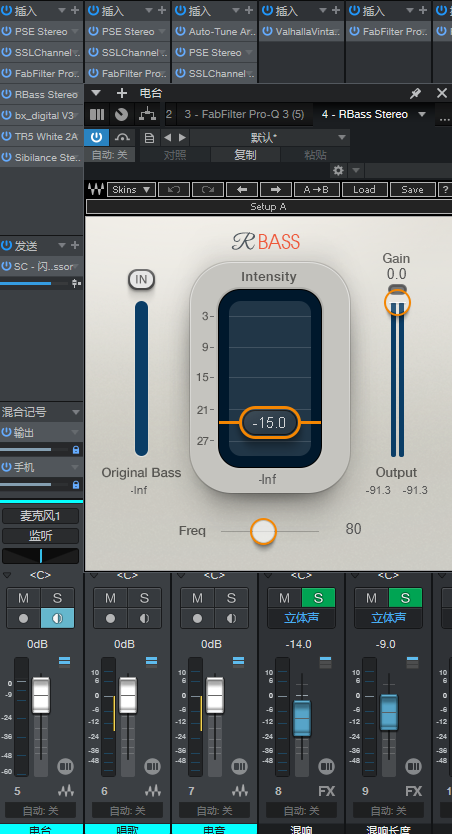Switch to 3 - FabFilter Pro-Q 3 tab
The height and width of the screenshot is (834, 452).
(244, 114)
